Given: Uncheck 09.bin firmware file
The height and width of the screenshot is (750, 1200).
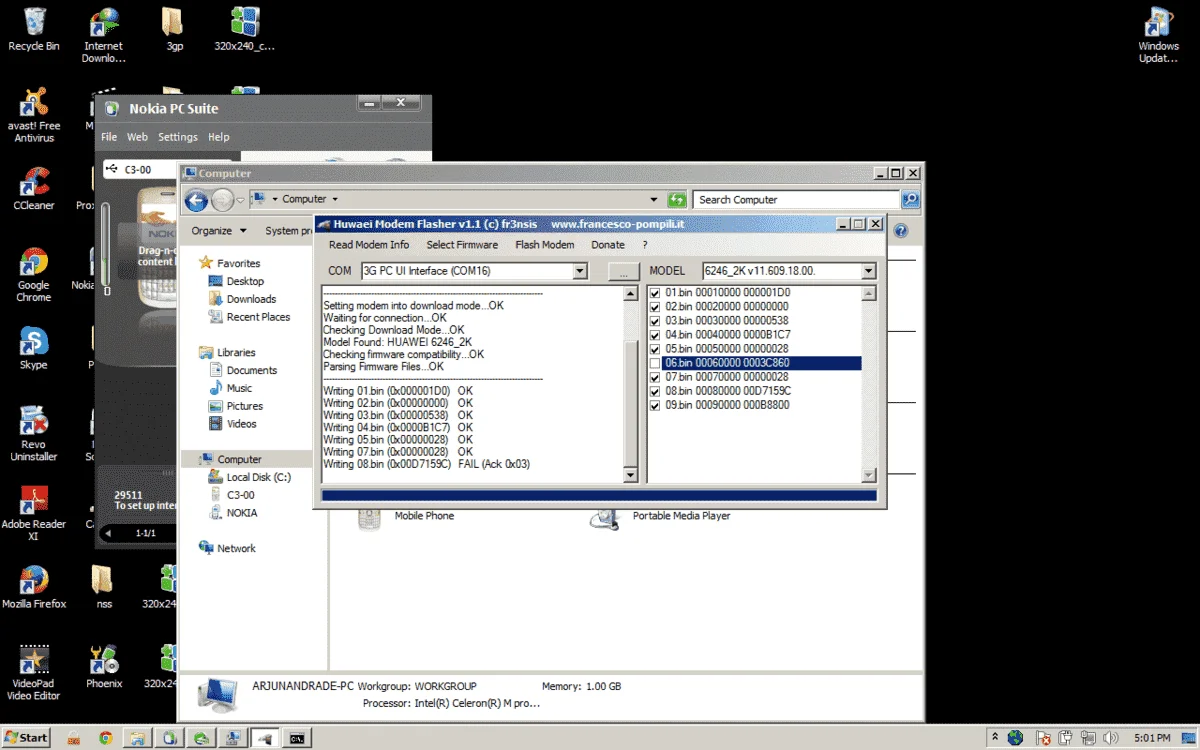Looking at the screenshot, I should tap(655, 405).
